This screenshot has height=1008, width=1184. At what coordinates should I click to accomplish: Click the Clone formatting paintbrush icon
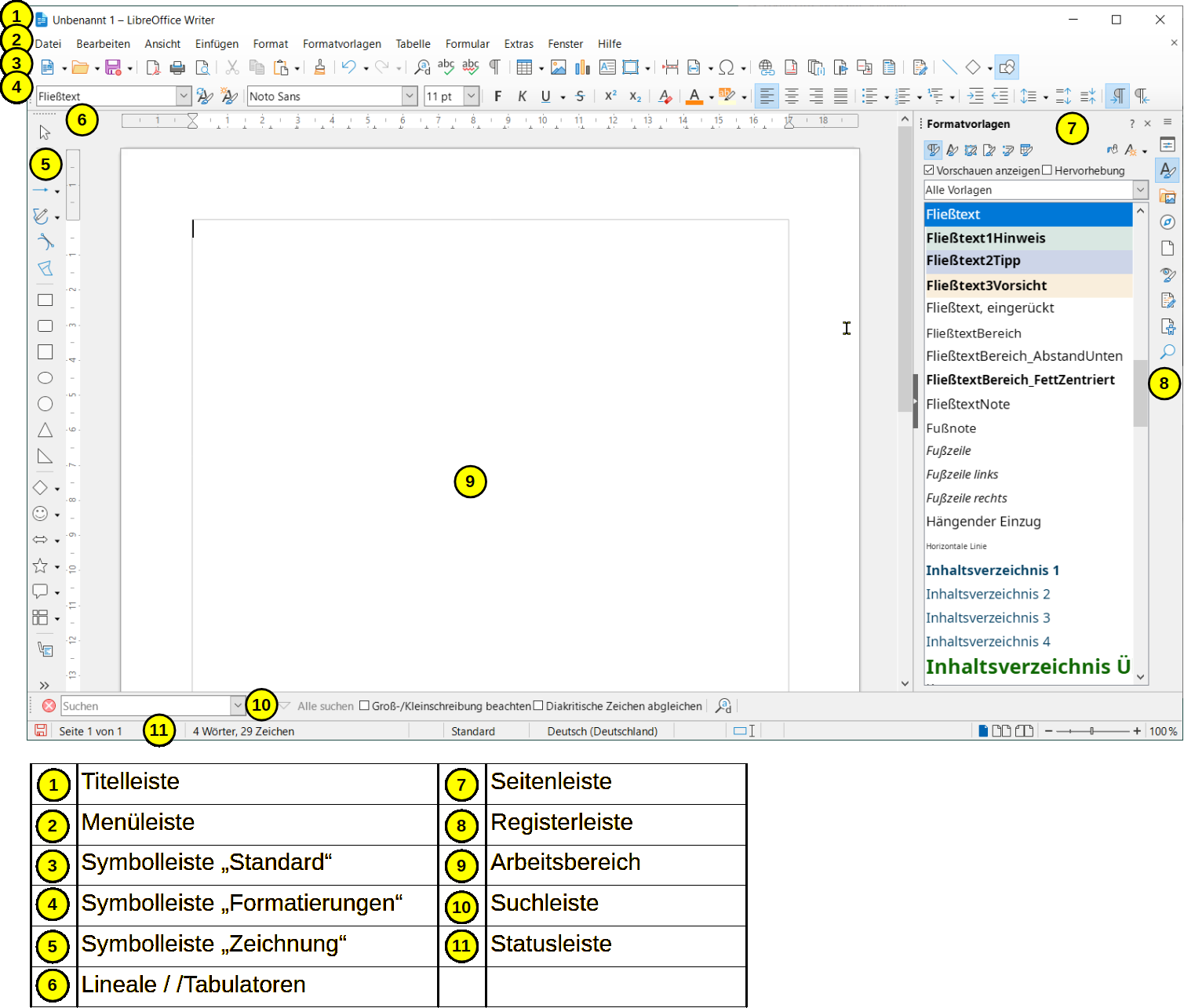pos(319,68)
